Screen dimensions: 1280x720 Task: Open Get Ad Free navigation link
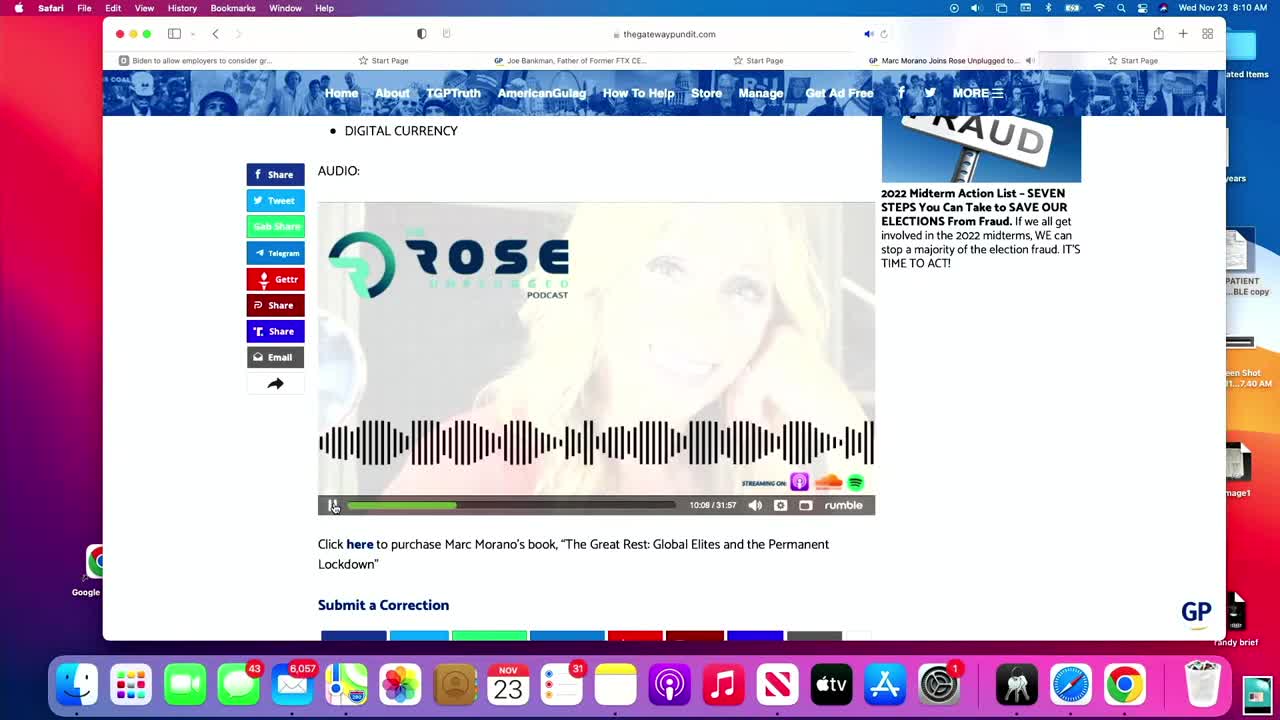(x=839, y=93)
